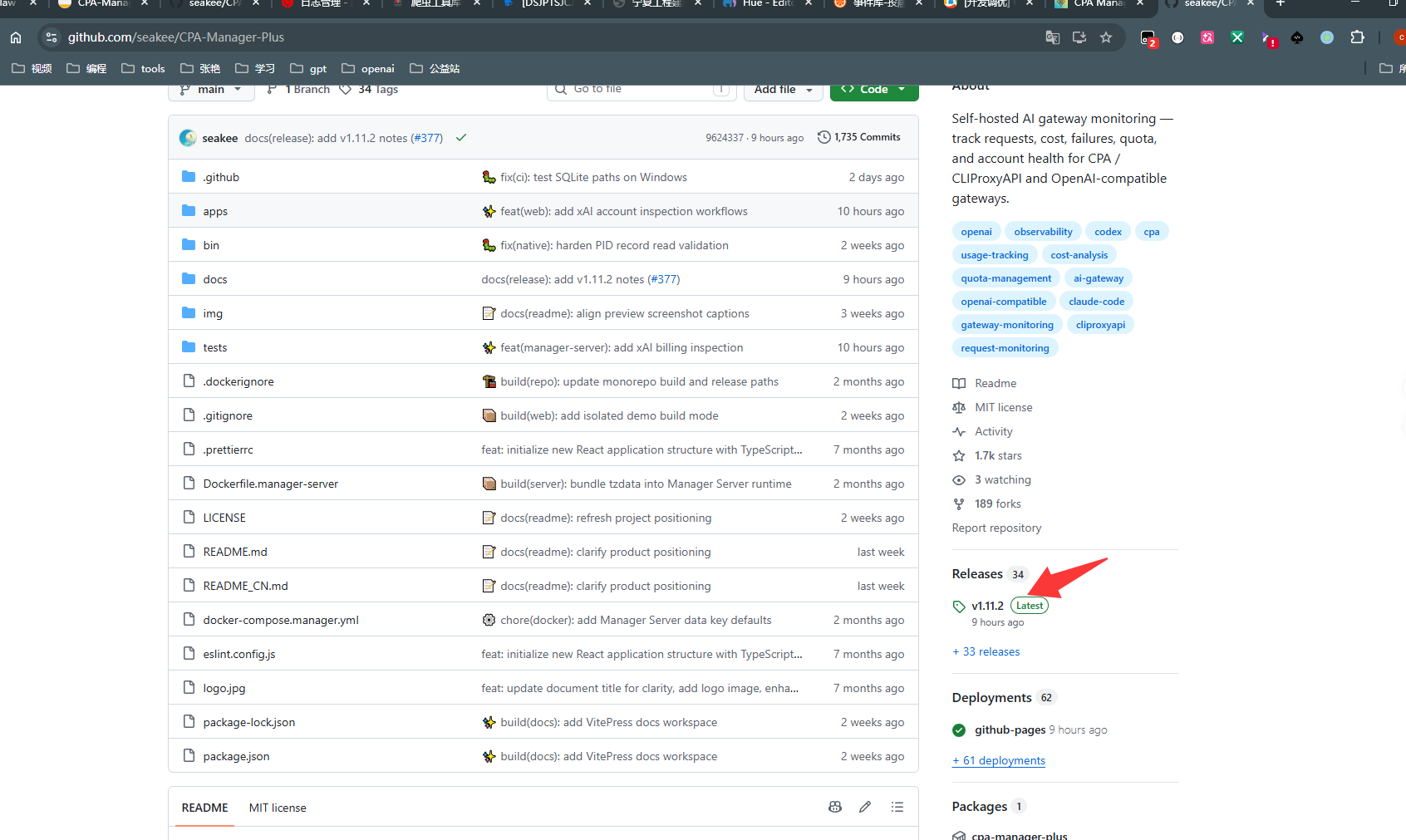The image size is (1406, 840).
Task: Open the 视频 bookmarks folder
Action: (x=32, y=69)
